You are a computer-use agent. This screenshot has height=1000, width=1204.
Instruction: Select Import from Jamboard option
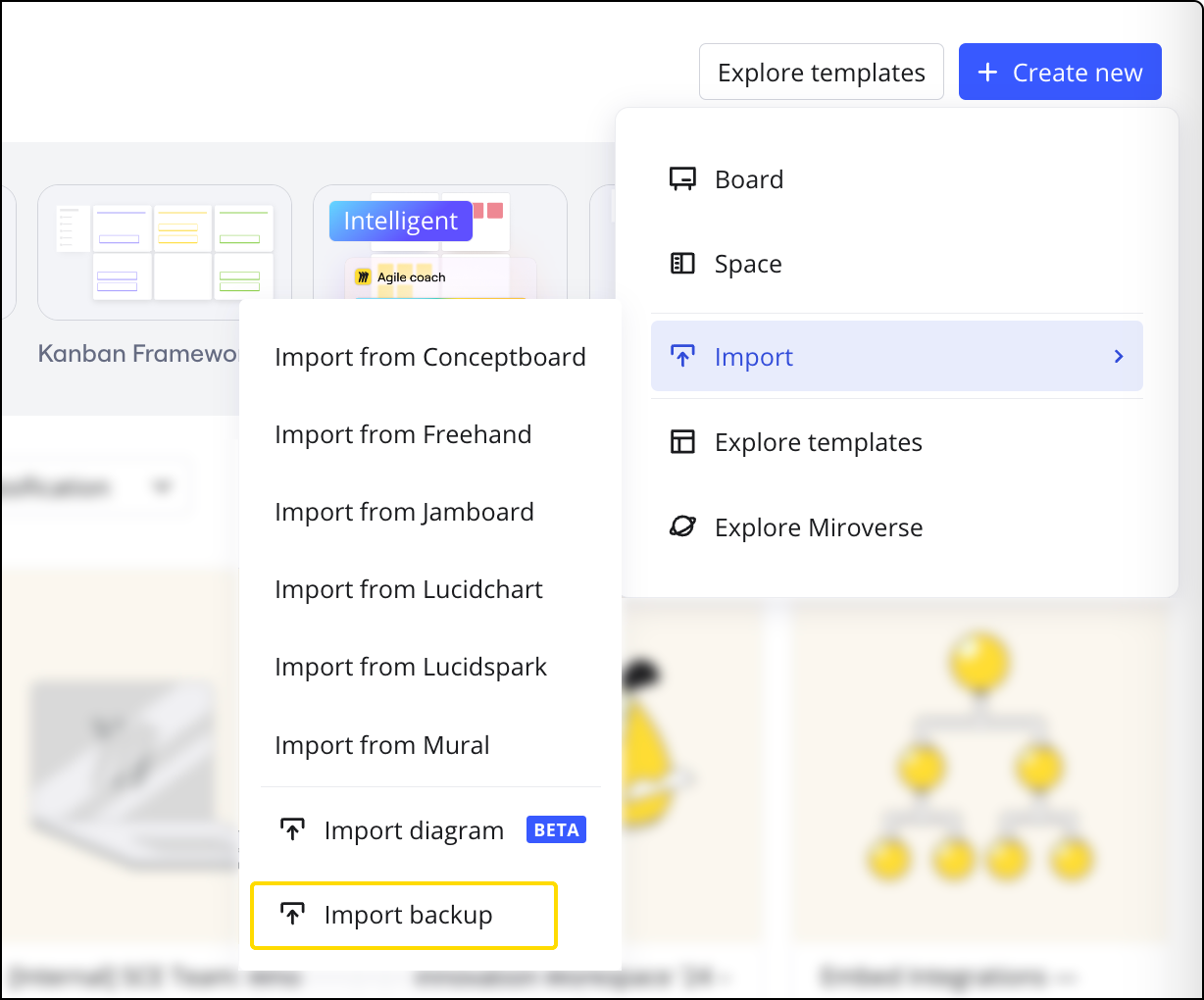pyautogui.click(x=404, y=512)
